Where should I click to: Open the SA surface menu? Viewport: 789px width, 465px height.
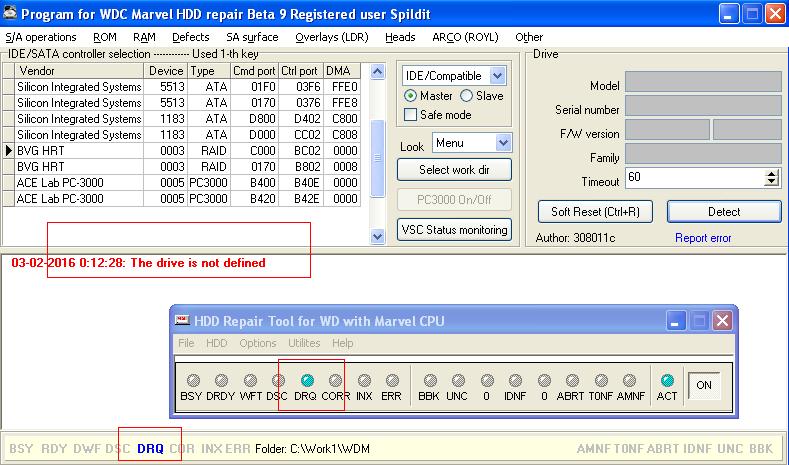[252, 37]
